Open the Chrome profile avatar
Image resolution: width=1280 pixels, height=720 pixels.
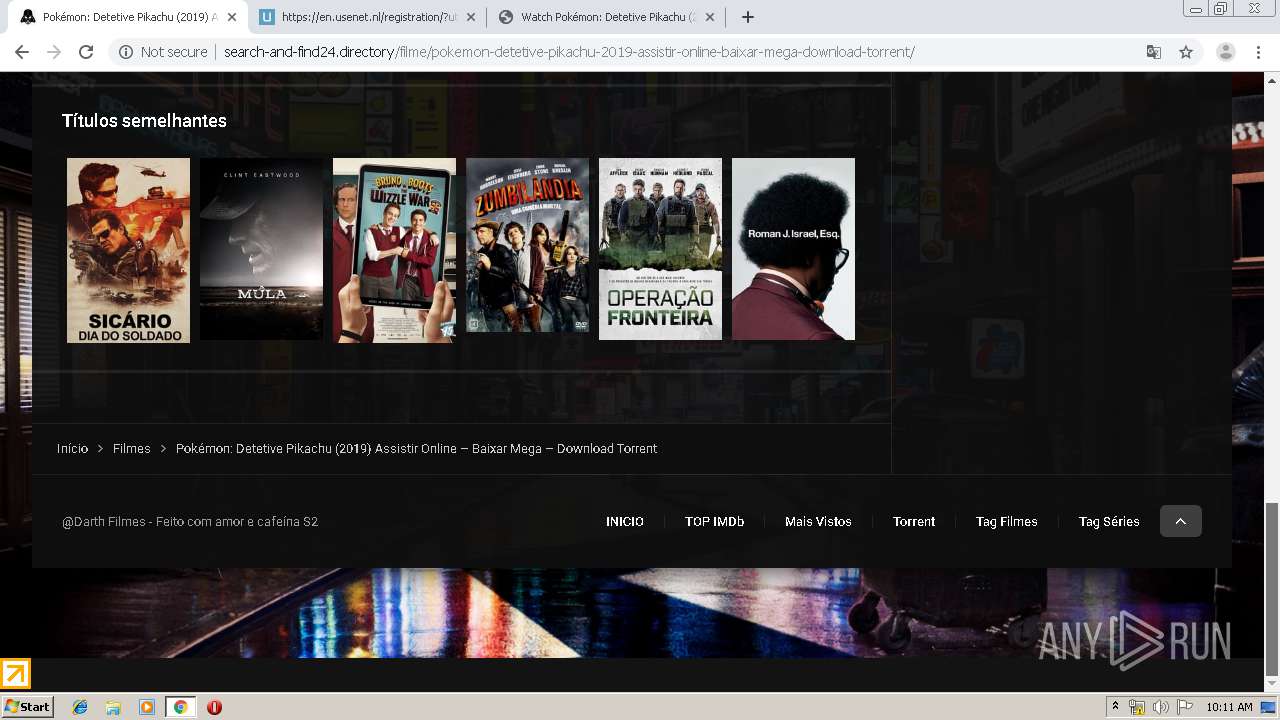[x=1225, y=52]
